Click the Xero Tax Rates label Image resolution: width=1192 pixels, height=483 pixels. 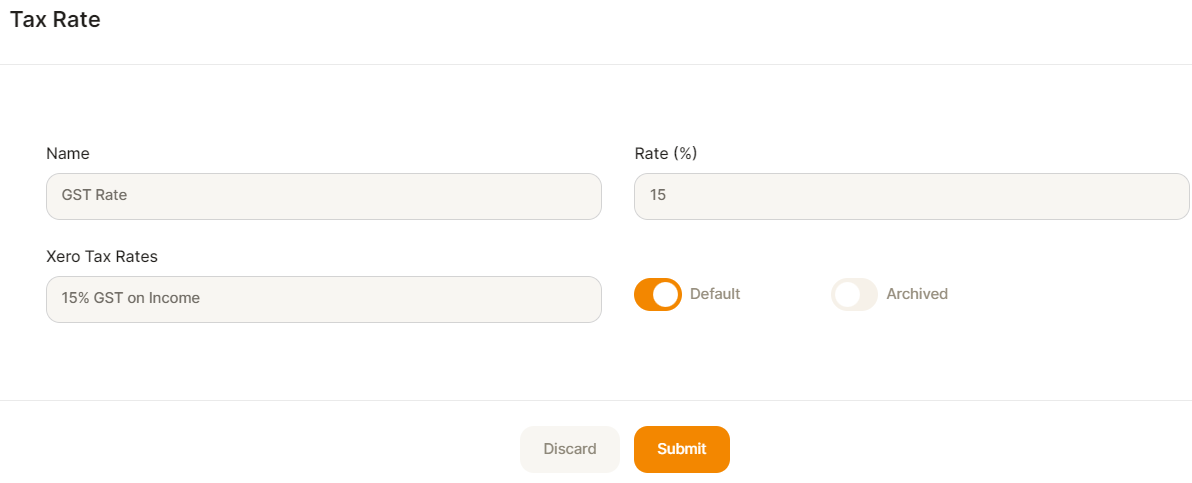tap(102, 256)
